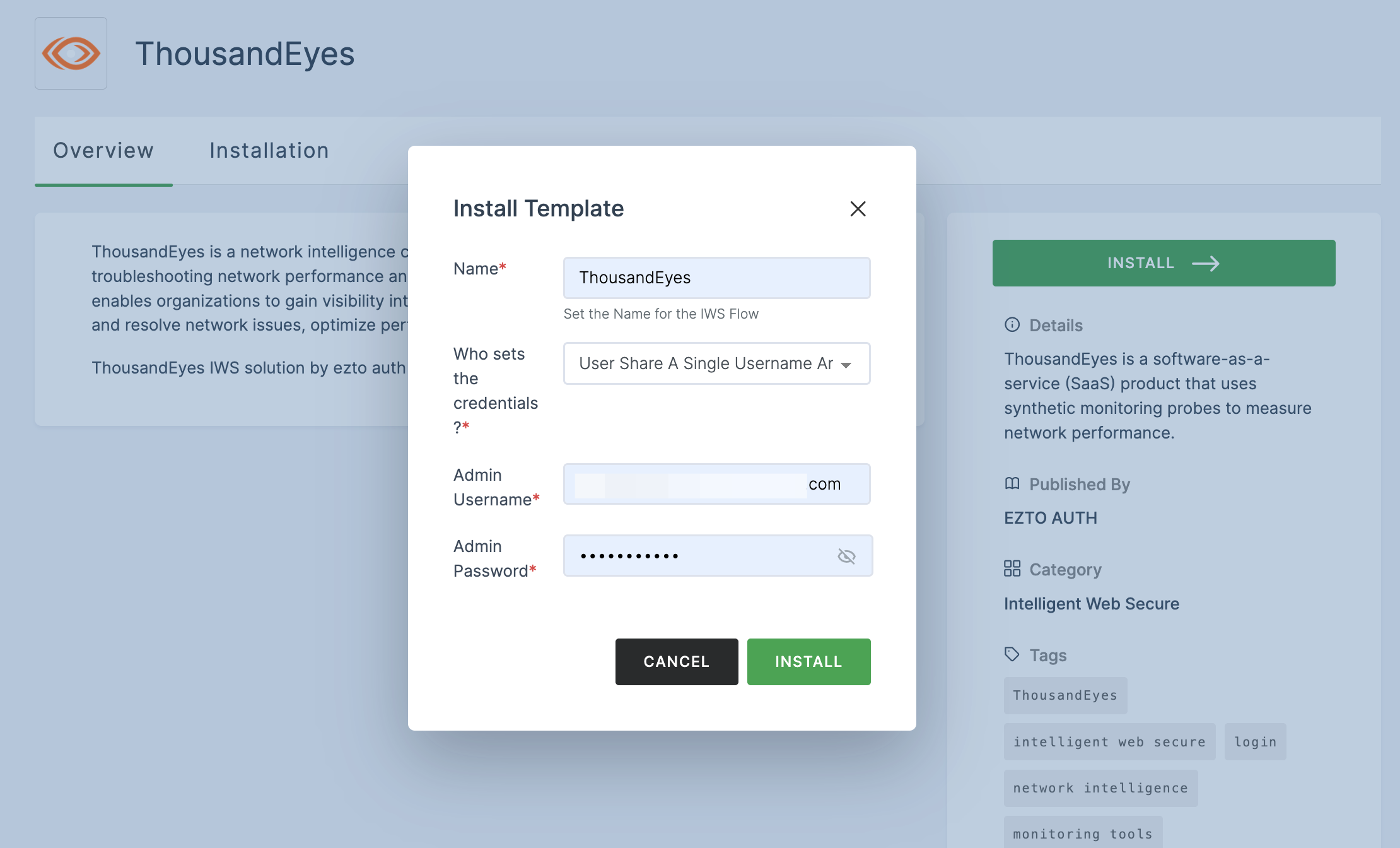
Task: Switch to the Installation tab
Action: [x=269, y=151]
